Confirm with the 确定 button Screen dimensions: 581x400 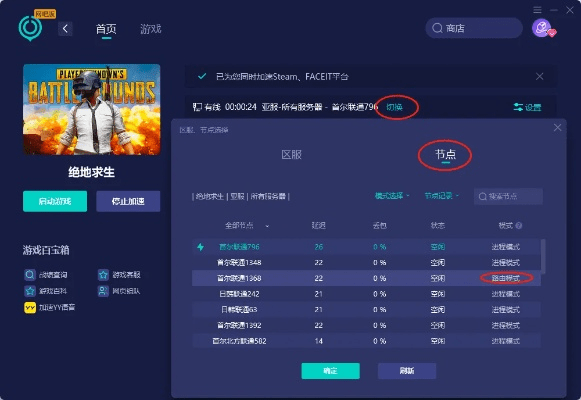pos(331,371)
